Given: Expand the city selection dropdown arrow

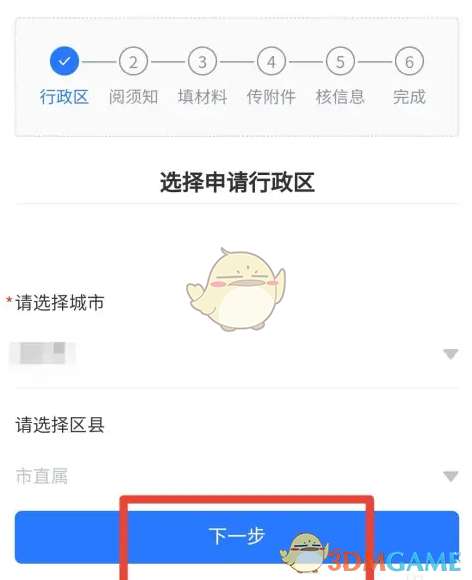Looking at the screenshot, I should [451, 354].
